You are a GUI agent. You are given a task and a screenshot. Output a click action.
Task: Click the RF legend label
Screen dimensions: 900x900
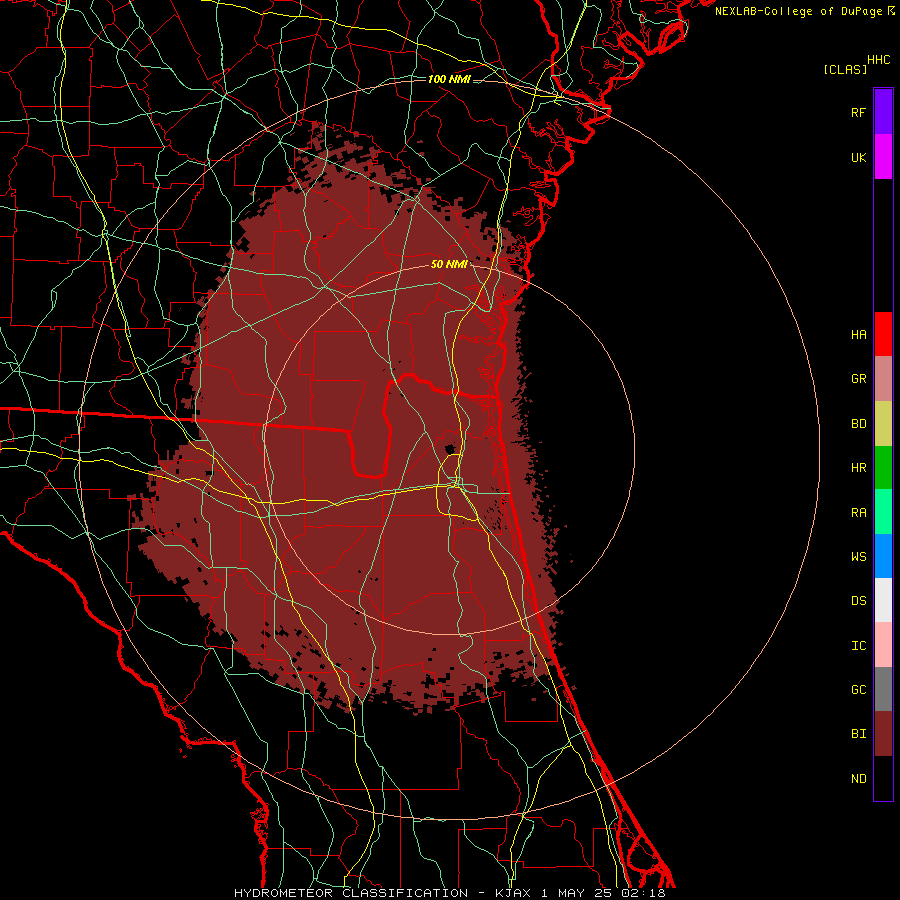[858, 112]
